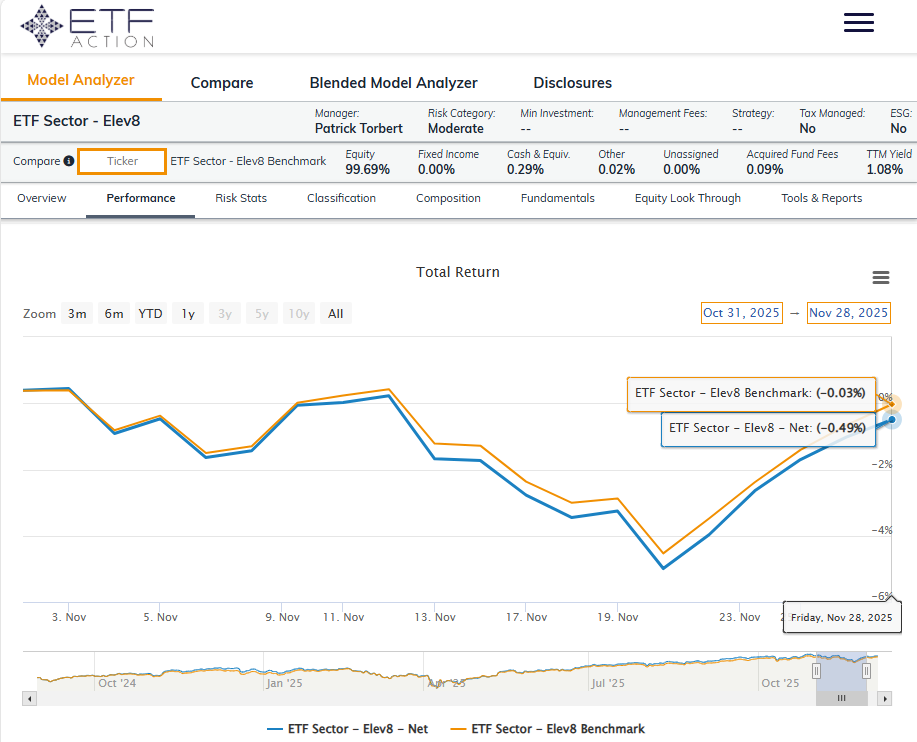The image size is (917, 742).
Task: Open the main hamburger navigation menu
Action: 858,24
